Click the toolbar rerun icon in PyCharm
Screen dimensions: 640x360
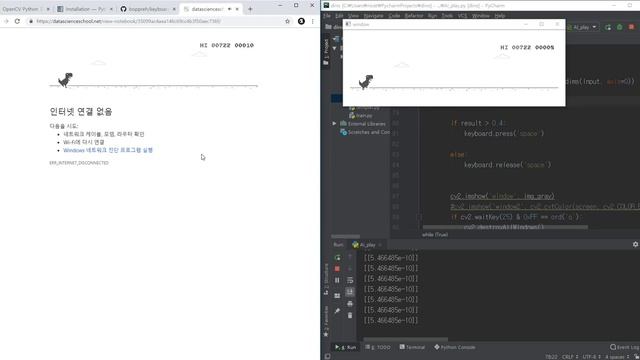(608, 27)
